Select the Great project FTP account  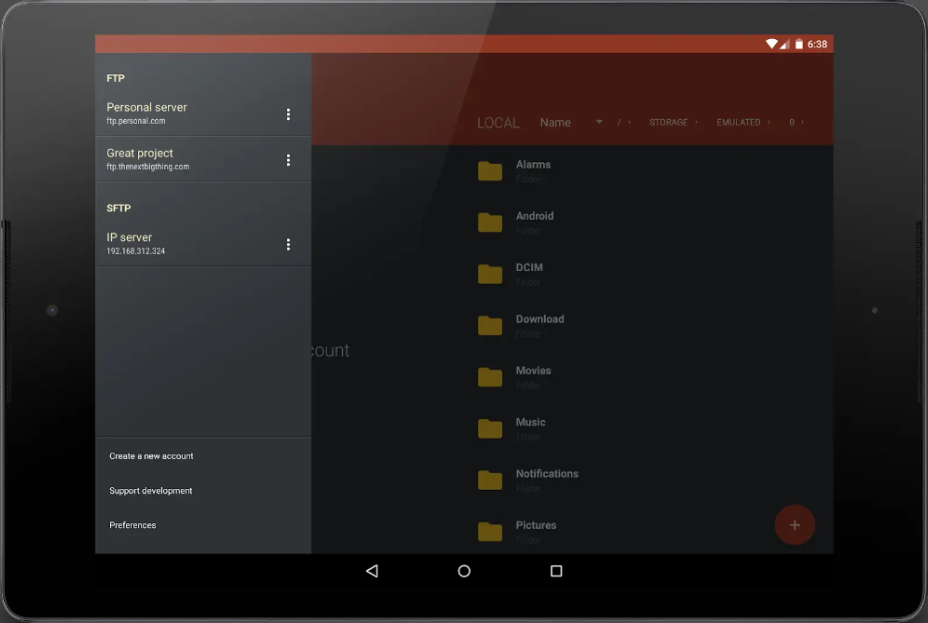click(203, 160)
